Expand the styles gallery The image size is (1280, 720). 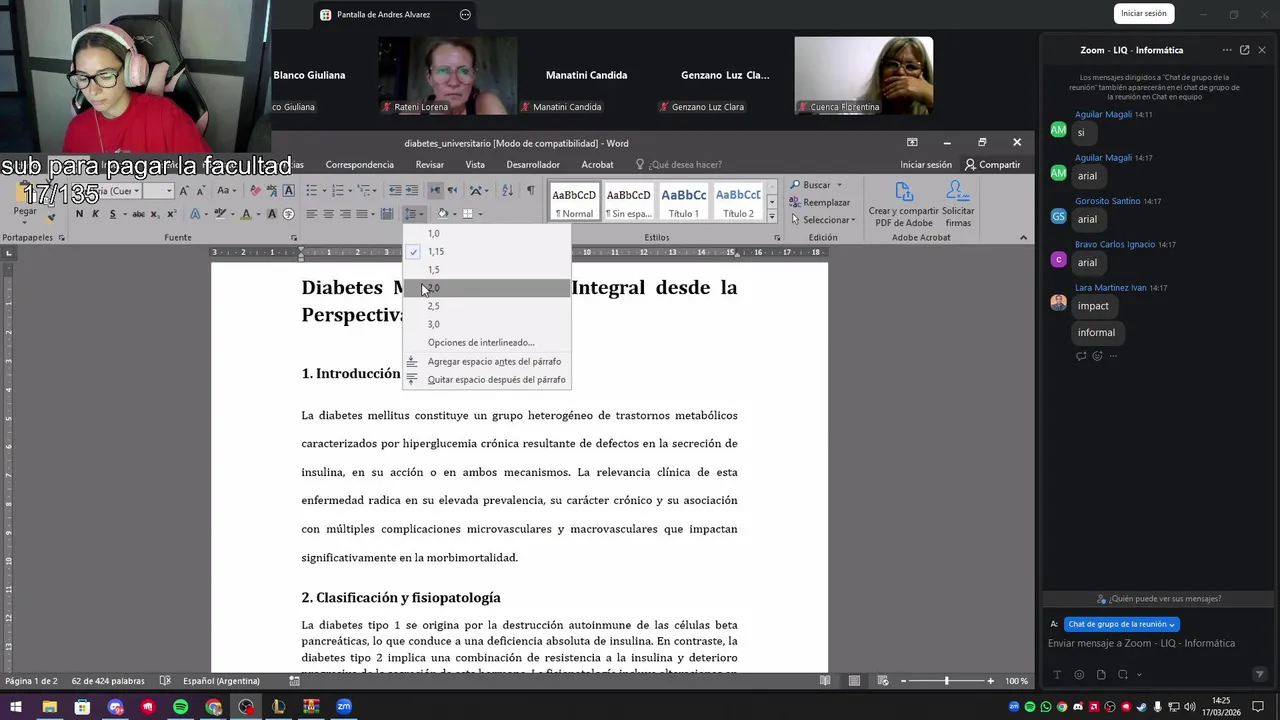coord(772,216)
